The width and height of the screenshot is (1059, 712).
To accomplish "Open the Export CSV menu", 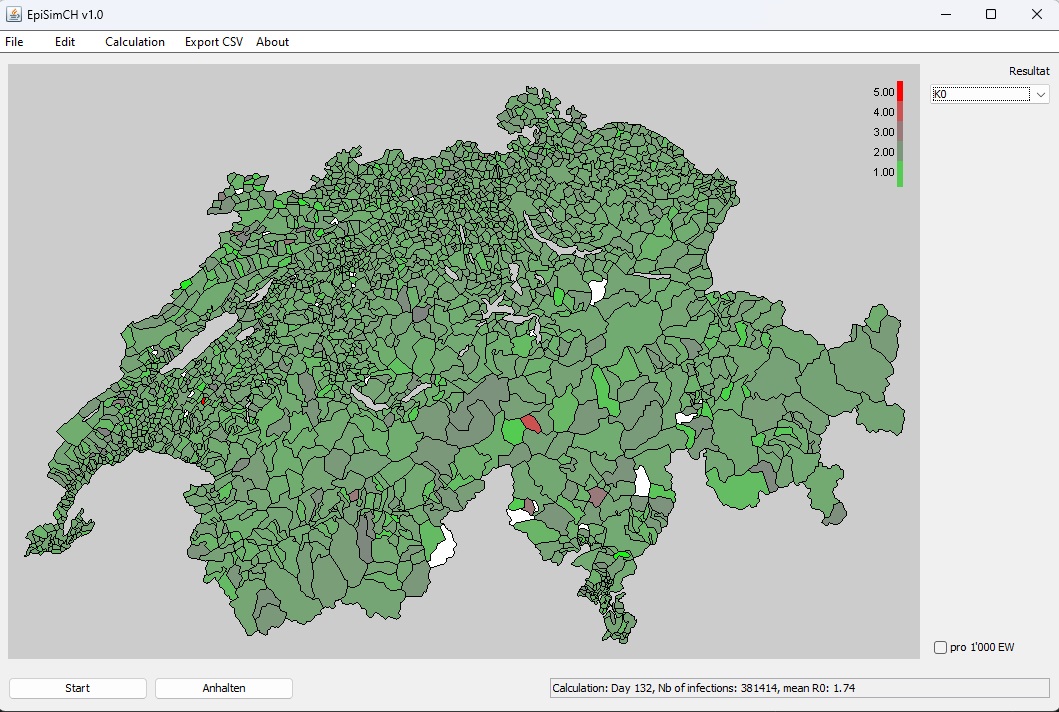I will click(212, 42).
